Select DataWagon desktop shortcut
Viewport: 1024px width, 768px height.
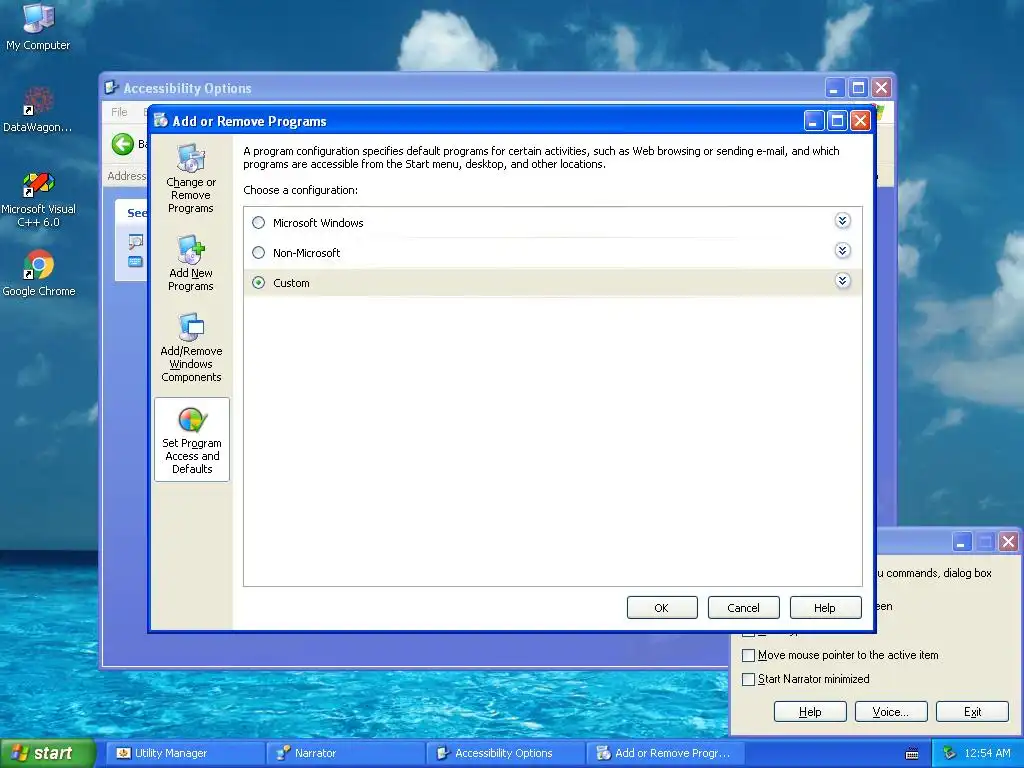tap(38, 109)
